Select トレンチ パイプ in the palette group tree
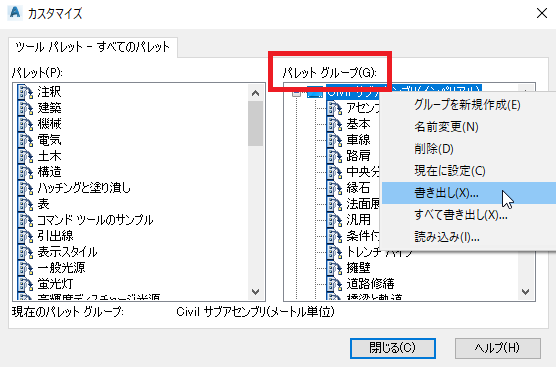 379,252
